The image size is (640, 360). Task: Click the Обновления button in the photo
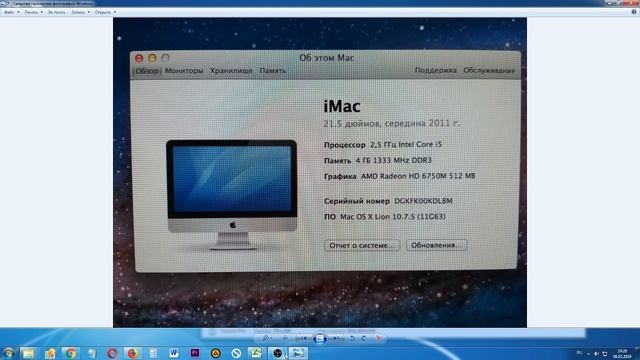point(436,245)
